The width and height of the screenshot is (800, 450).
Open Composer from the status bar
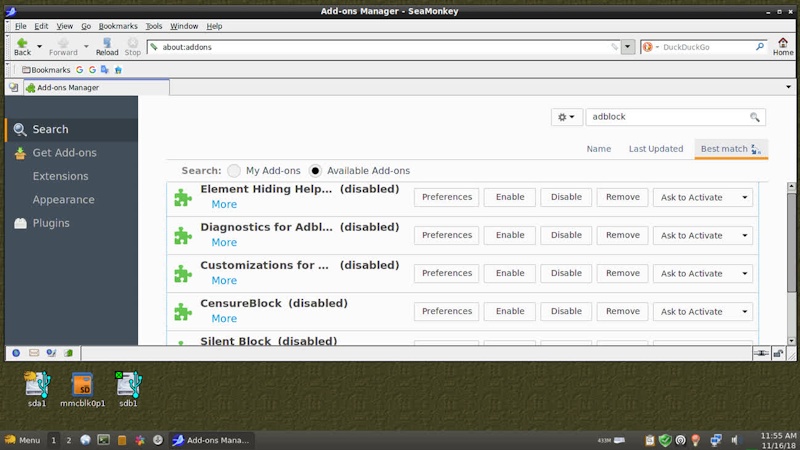(x=51, y=353)
